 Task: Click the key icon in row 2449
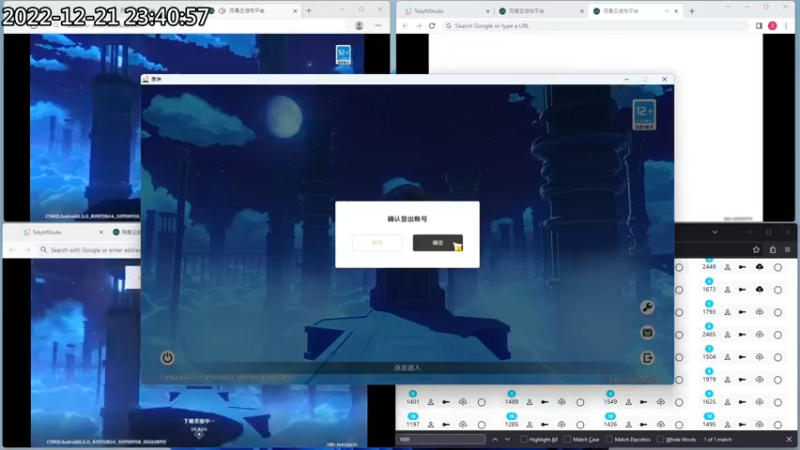[x=742, y=267]
